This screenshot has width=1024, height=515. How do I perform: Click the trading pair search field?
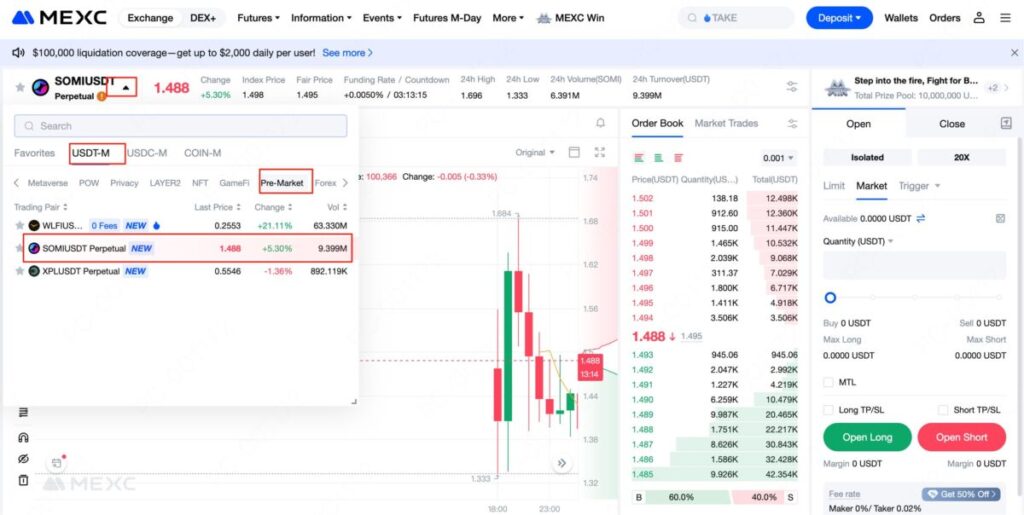[181, 126]
